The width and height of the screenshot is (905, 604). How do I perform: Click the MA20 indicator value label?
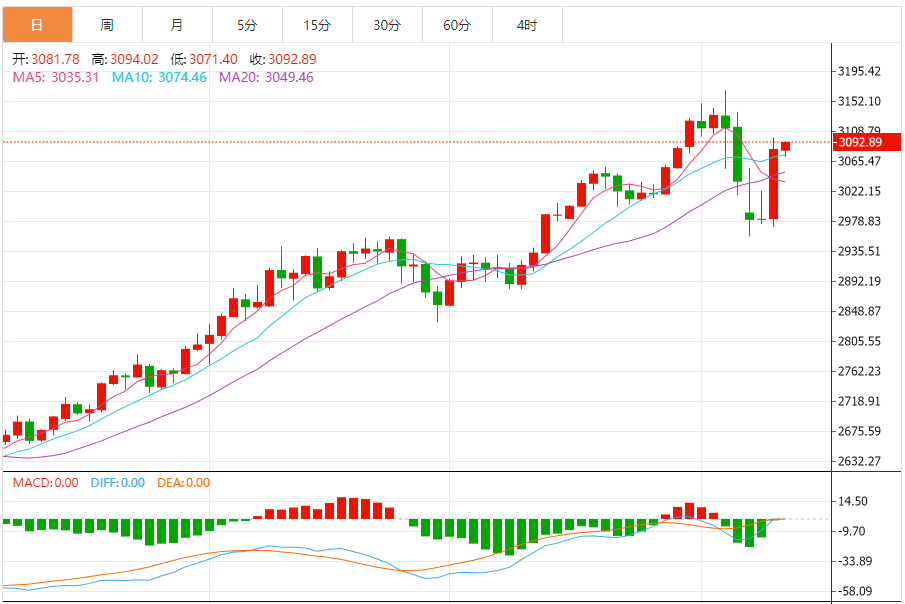pos(266,77)
